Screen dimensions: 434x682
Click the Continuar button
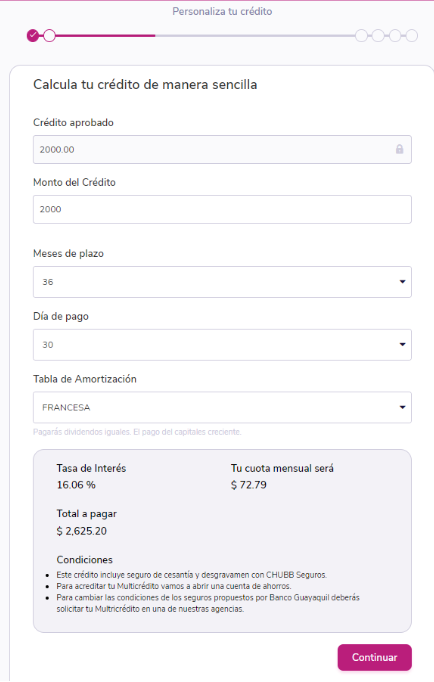click(x=374, y=657)
